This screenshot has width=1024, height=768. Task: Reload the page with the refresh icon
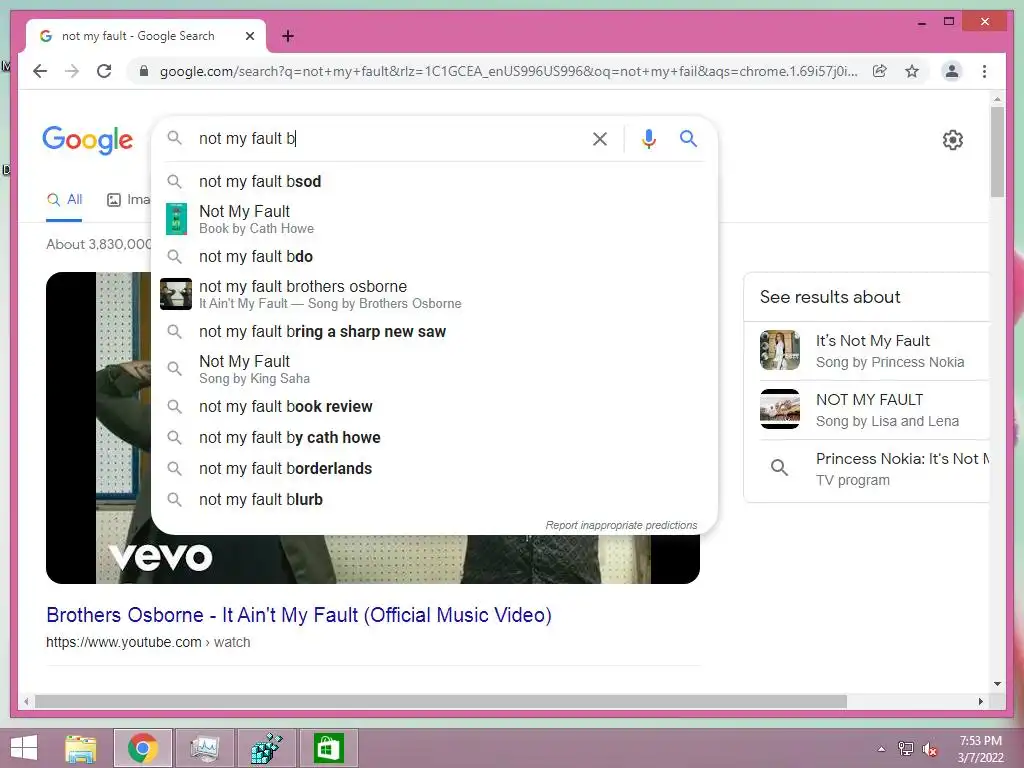[x=104, y=71]
